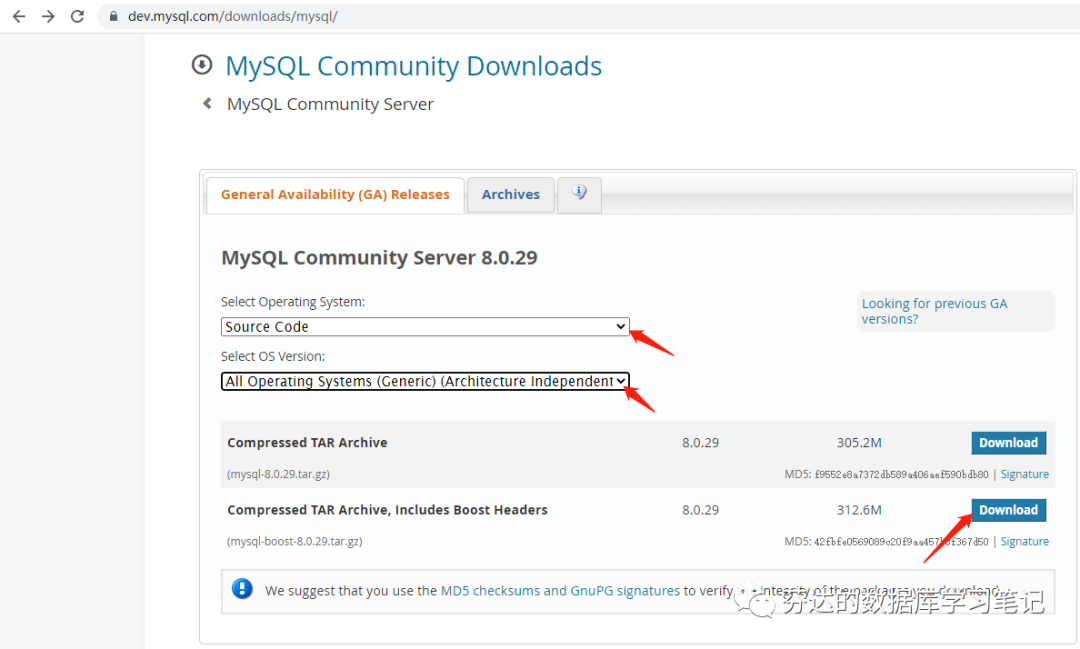Image resolution: width=1080 pixels, height=649 pixels.
Task: Go forward with the browser forward arrow
Action: [48, 16]
